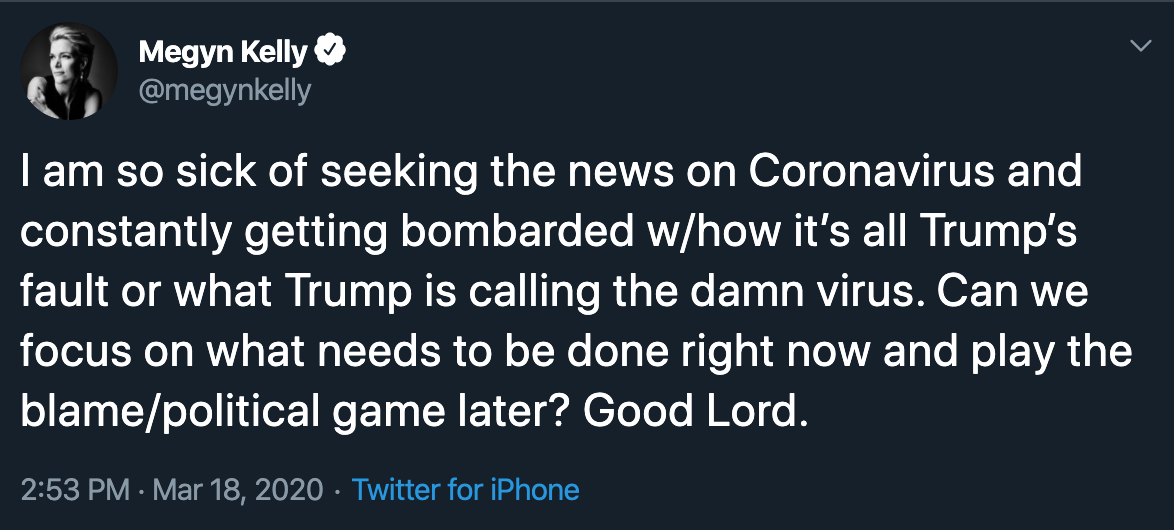The image size is (1174, 530).
Task: Click the Megyn Kelly display name
Action: click(222, 52)
